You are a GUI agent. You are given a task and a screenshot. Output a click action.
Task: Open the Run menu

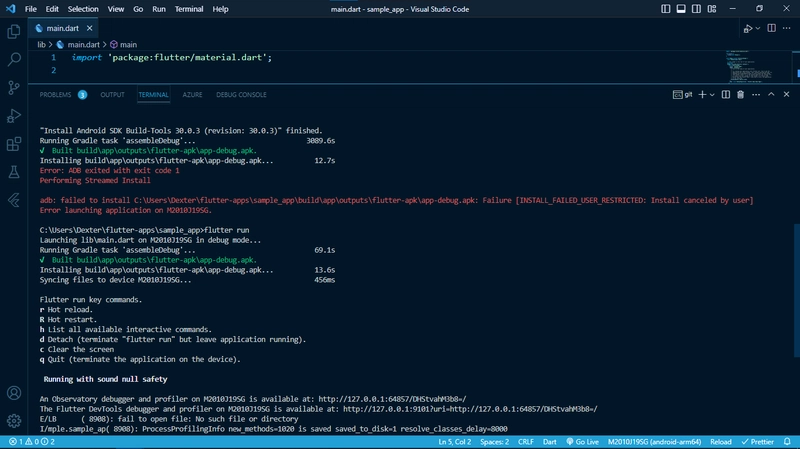159,9
